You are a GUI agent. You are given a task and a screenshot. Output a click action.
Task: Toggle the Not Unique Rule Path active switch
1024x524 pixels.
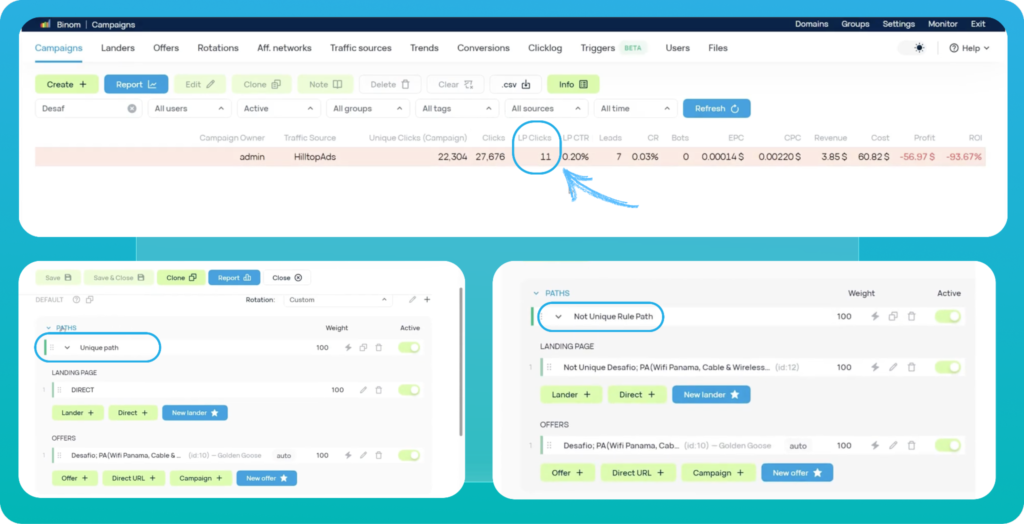[x=948, y=316]
